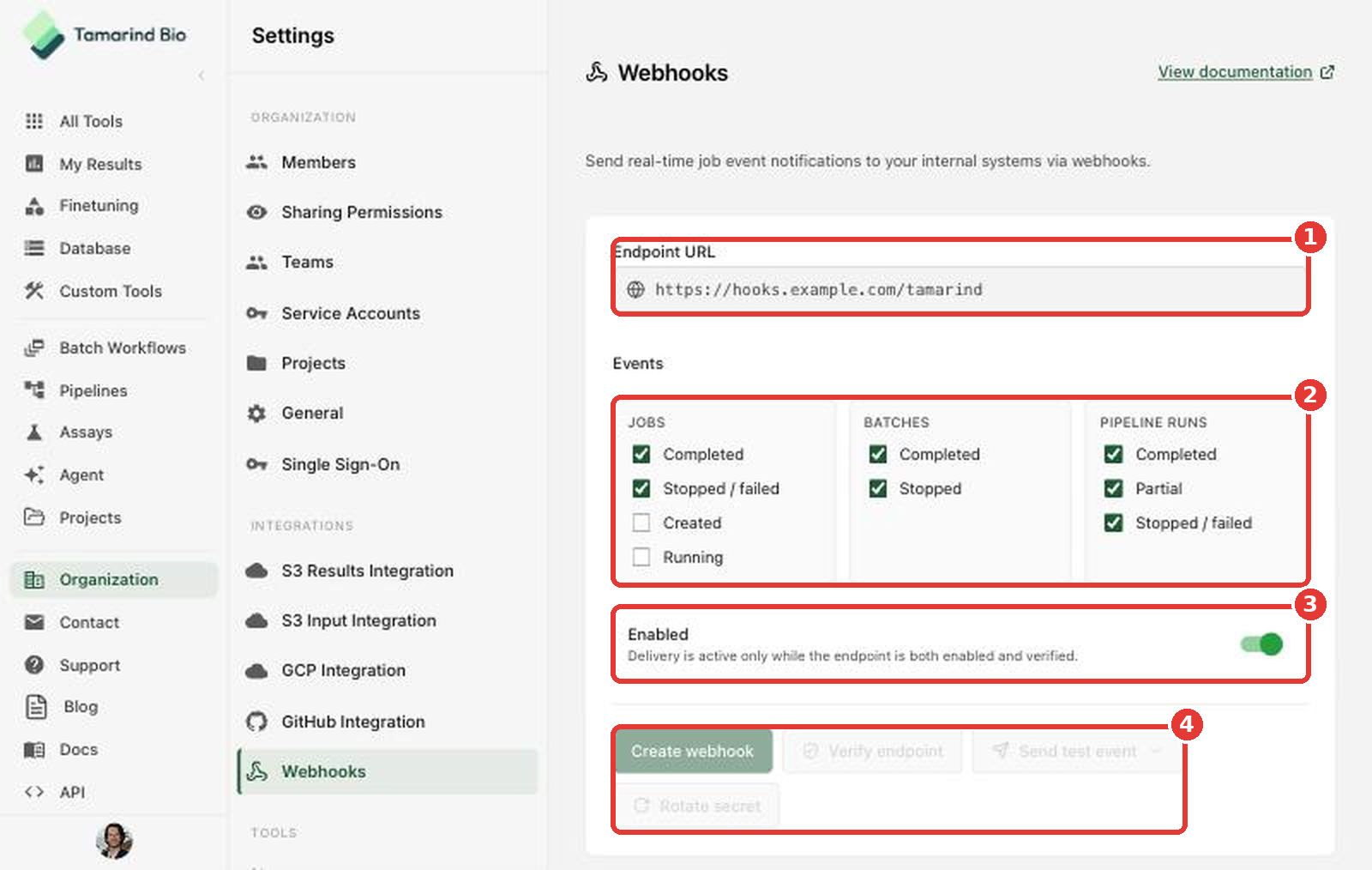Click the Sharing Permissions eye icon

point(256,212)
